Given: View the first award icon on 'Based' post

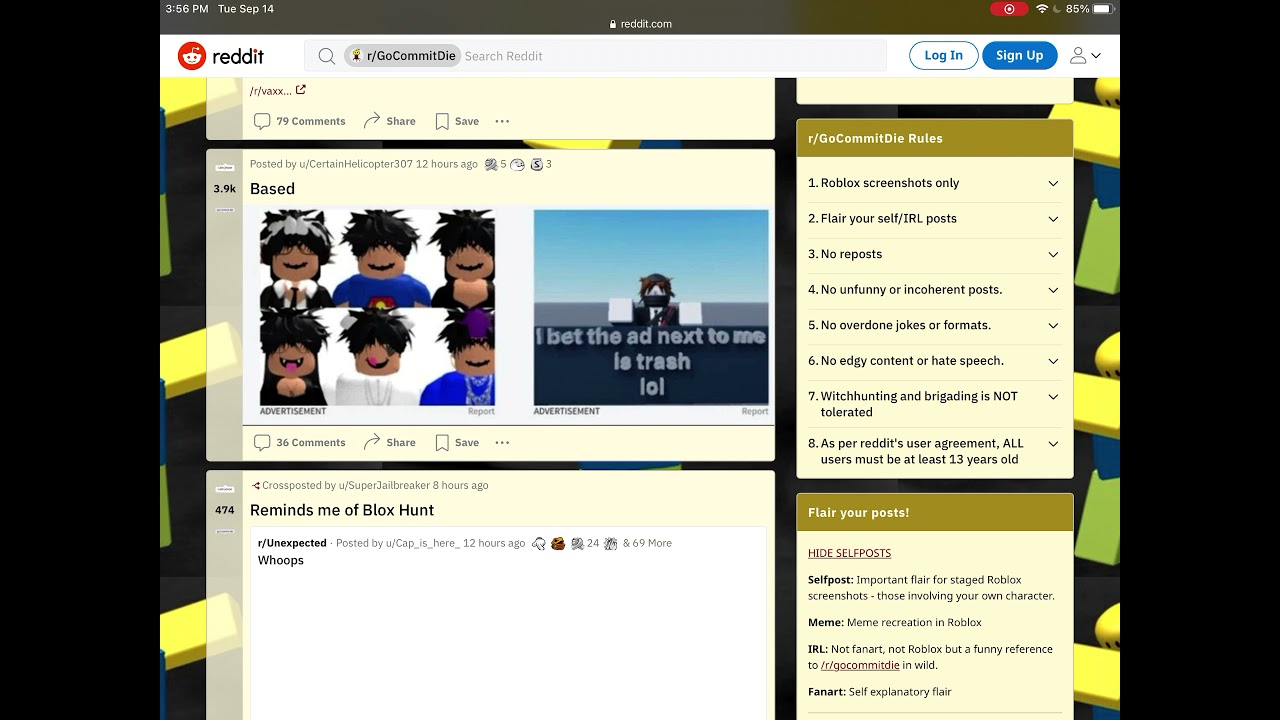Looking at the screenshot, I should tap(491, 164).
